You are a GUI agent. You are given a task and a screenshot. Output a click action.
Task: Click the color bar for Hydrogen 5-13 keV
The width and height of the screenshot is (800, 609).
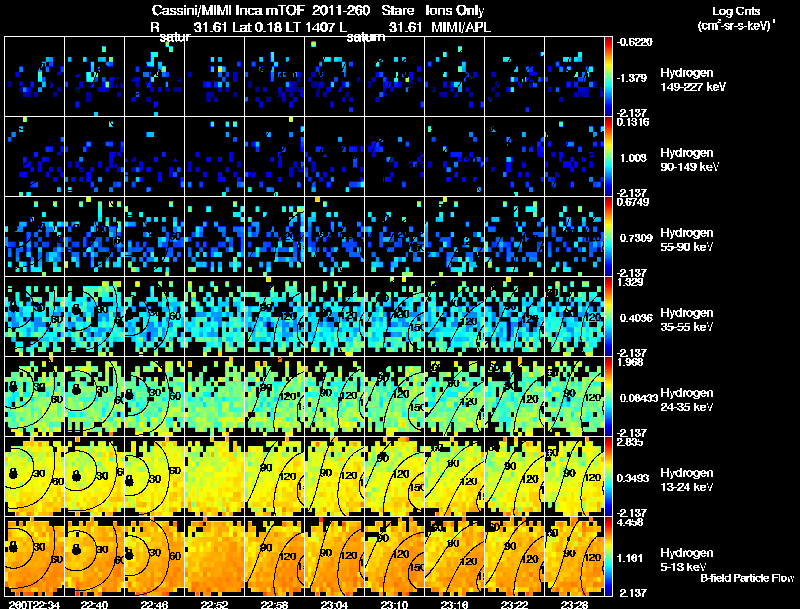pyautogui.click(x=610, y=556)
